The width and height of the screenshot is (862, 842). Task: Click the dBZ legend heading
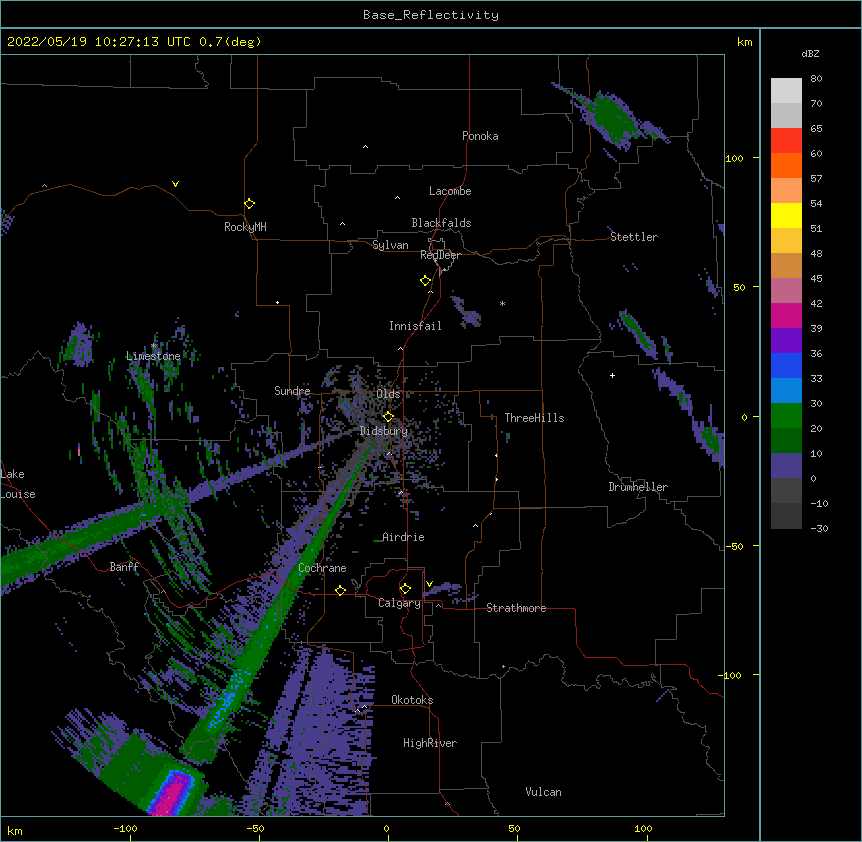pos(810,53)
